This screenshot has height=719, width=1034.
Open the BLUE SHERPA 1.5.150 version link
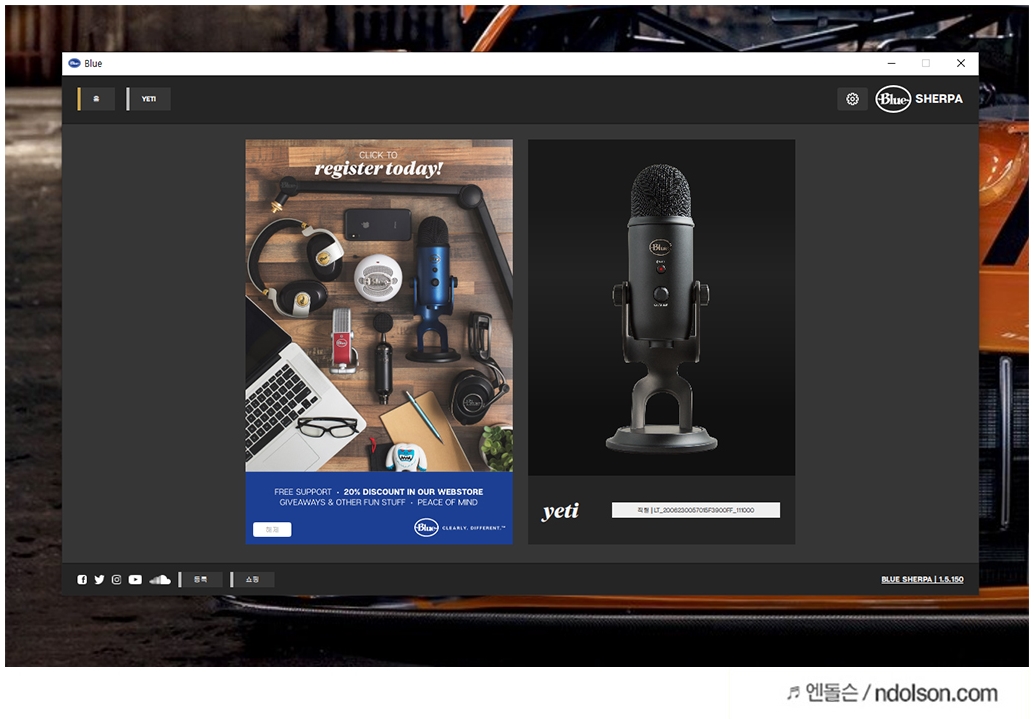(x=922, y=579)
